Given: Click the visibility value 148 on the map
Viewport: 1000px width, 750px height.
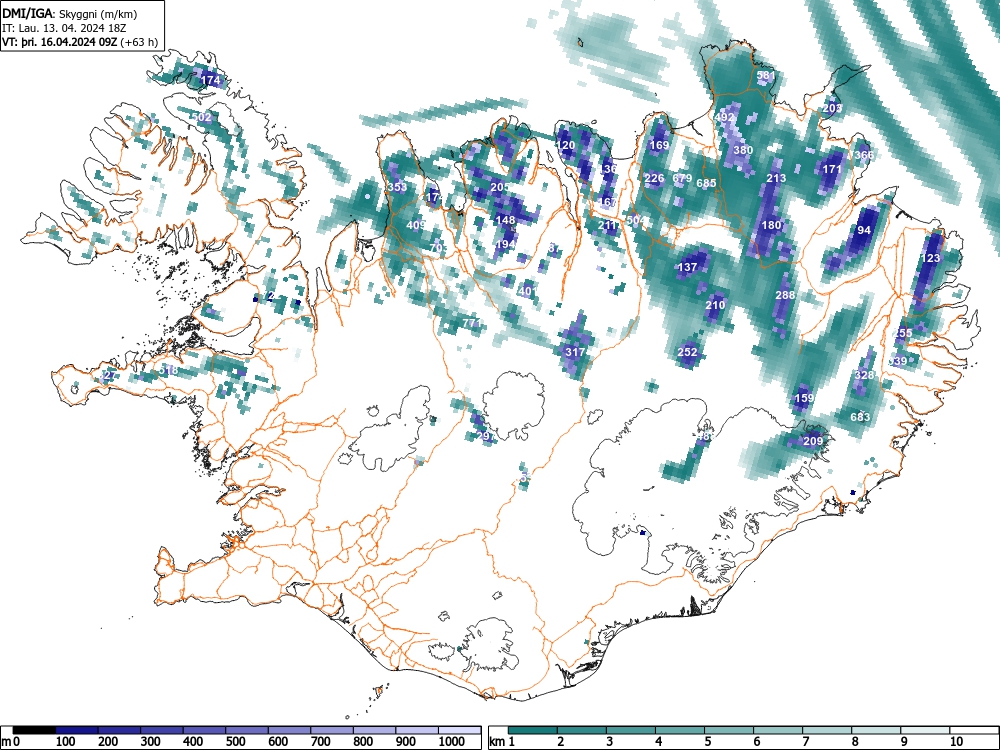Looking at the screenshot, I should click(505, 221).
